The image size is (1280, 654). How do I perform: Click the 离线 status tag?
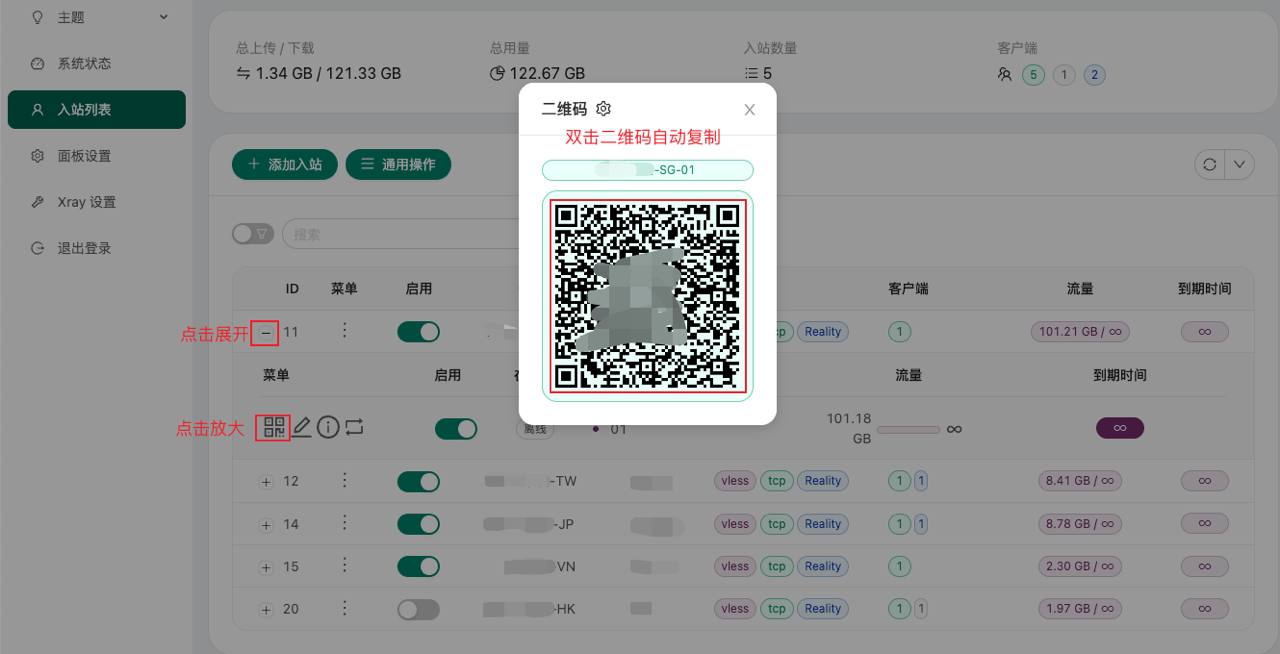[534, 429]
